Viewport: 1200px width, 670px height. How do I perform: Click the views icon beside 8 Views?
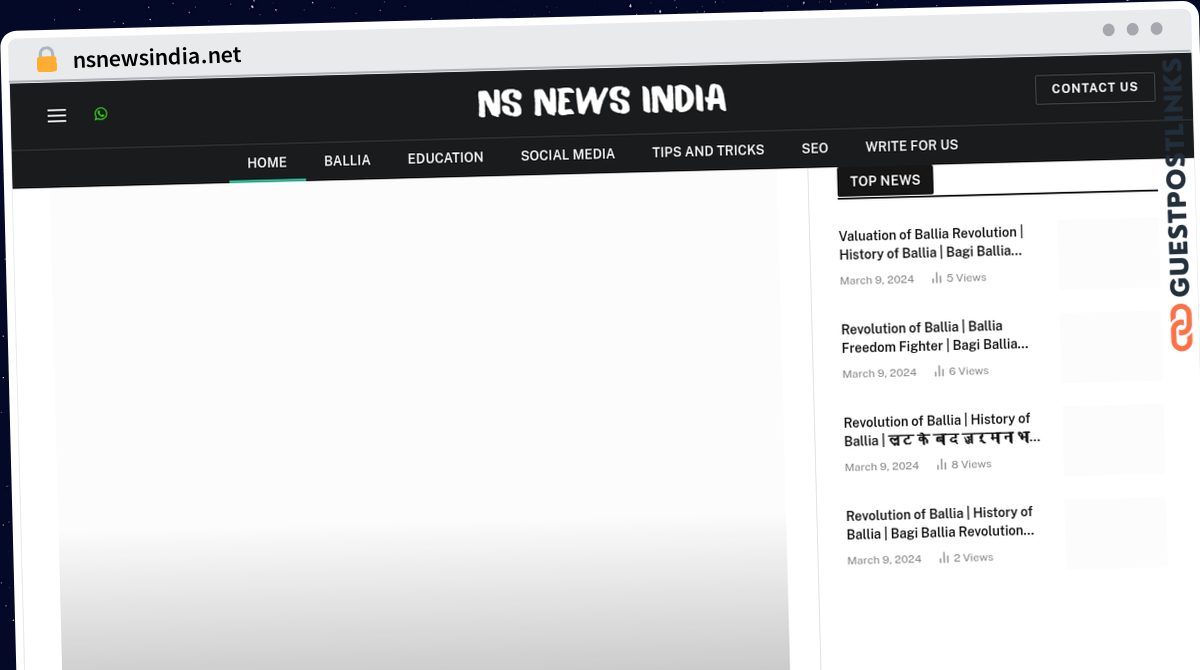click(x=942, y=464)
